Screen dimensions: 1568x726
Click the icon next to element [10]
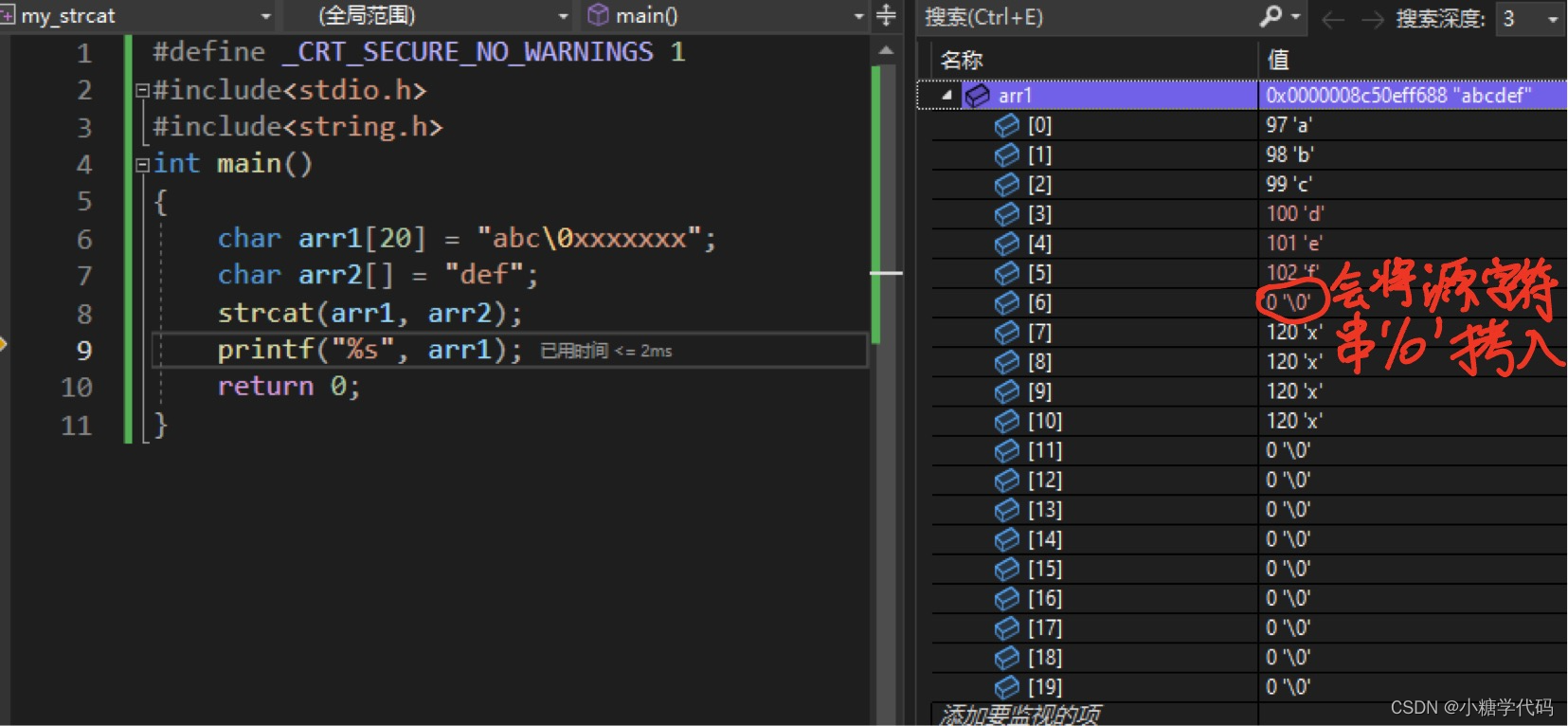tap(1006, 421)
